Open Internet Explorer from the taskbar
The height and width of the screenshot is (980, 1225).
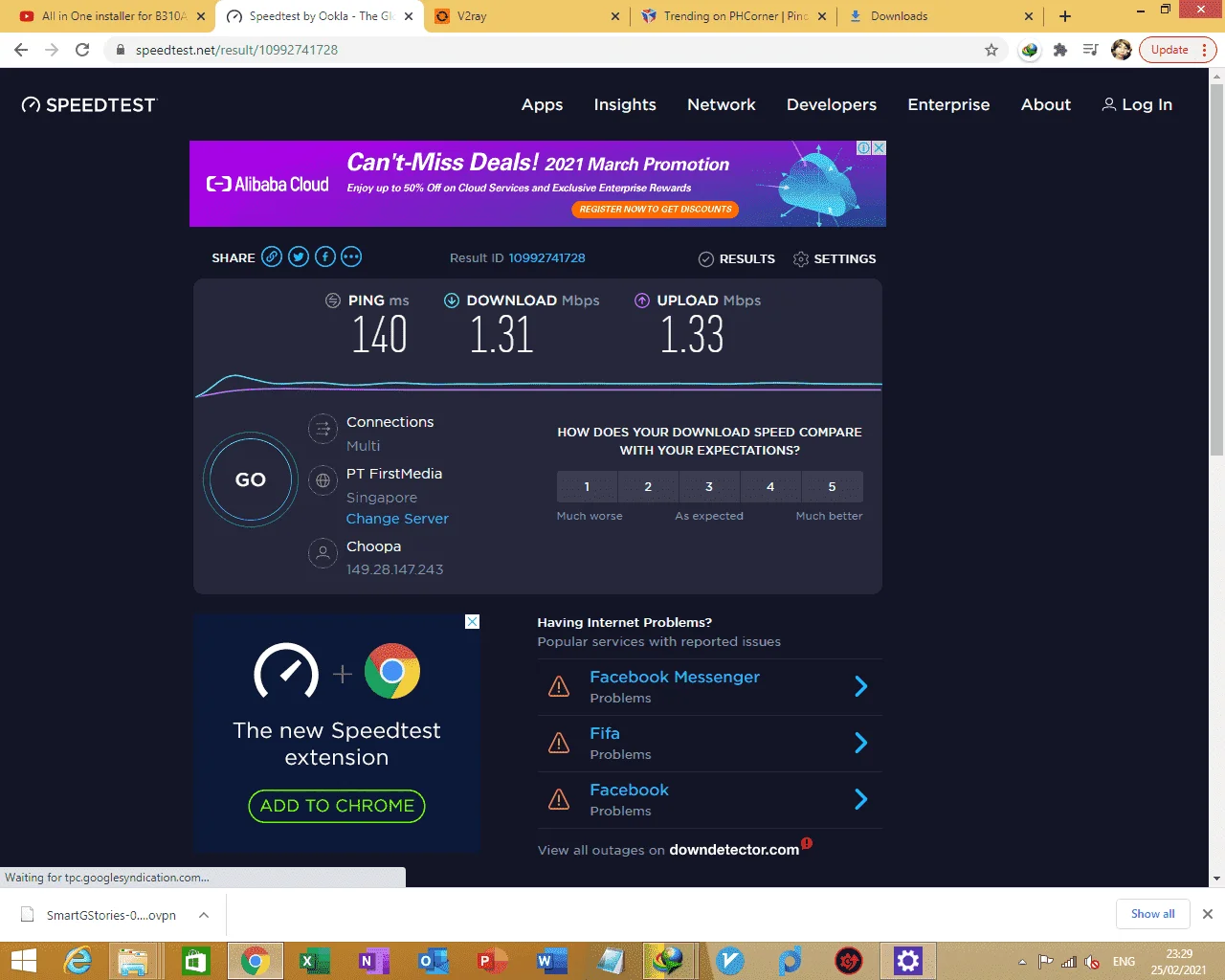[x=77, y=961]
